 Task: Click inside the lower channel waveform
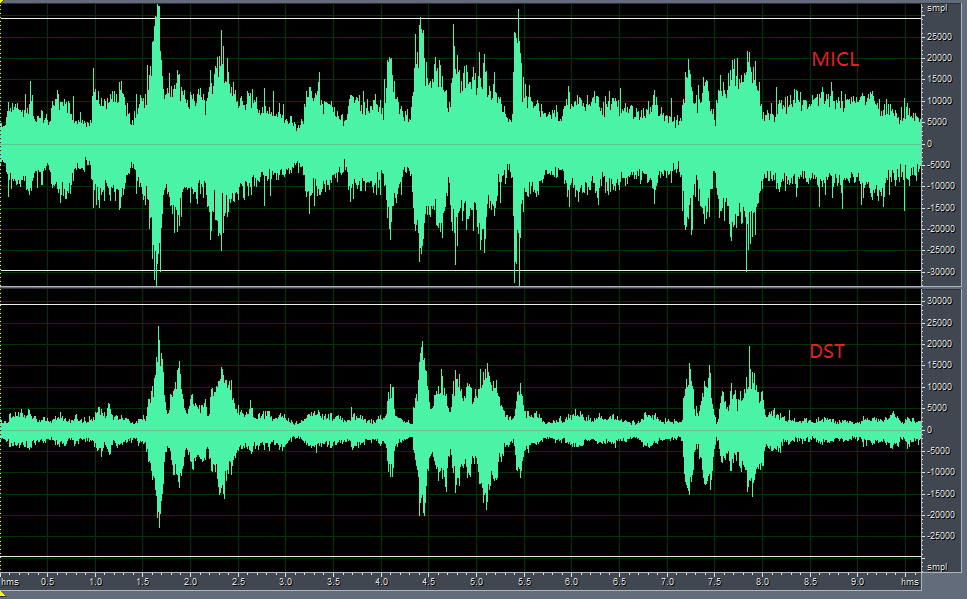click(x=461, y=431)
